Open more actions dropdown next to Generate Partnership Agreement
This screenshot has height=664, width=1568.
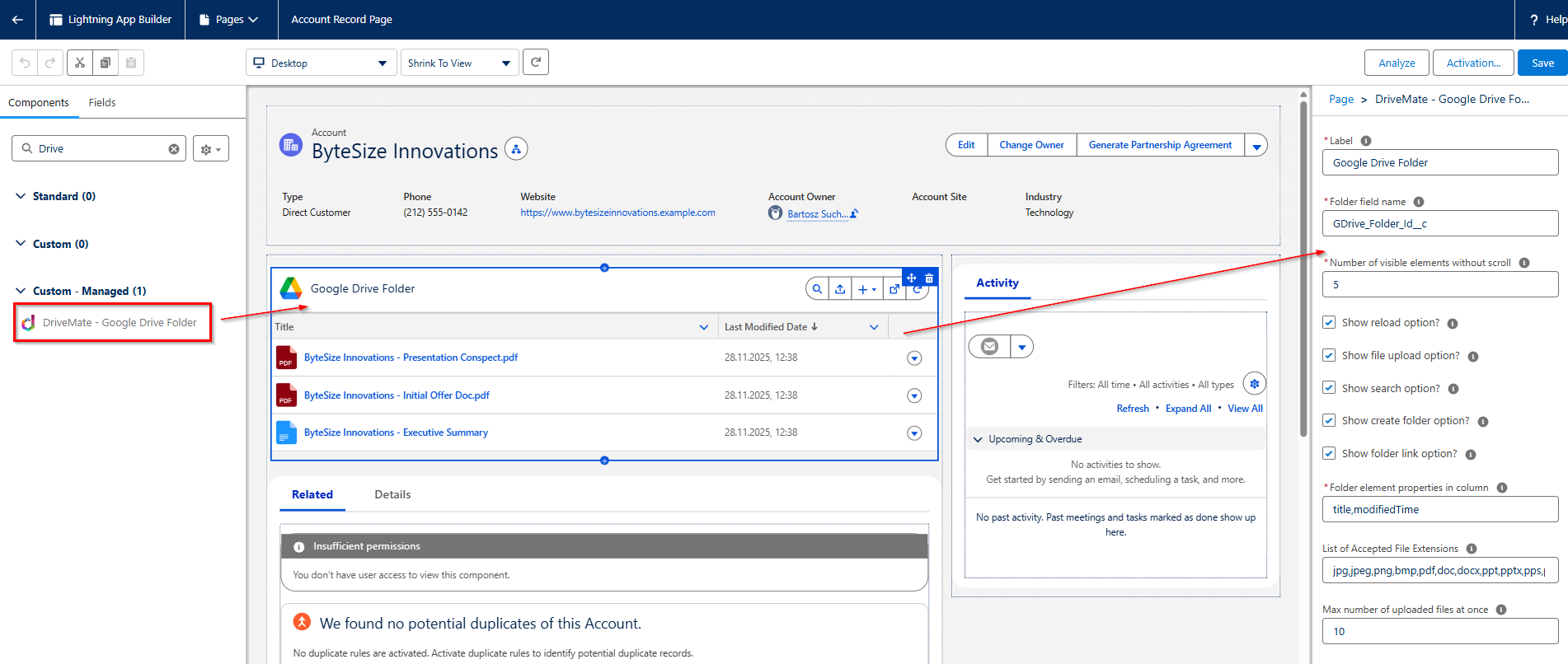(1256, 145)
